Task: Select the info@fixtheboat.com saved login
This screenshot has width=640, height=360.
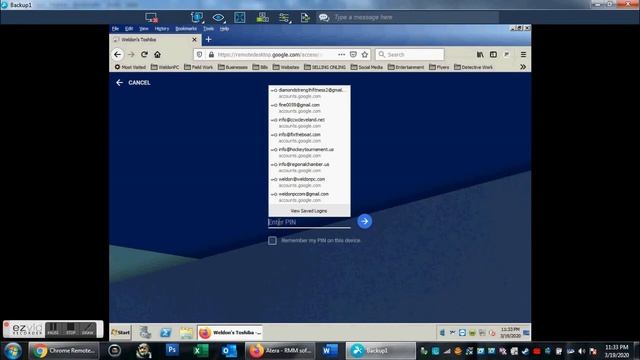Action: pyautogui.click(x=309, y=138)
